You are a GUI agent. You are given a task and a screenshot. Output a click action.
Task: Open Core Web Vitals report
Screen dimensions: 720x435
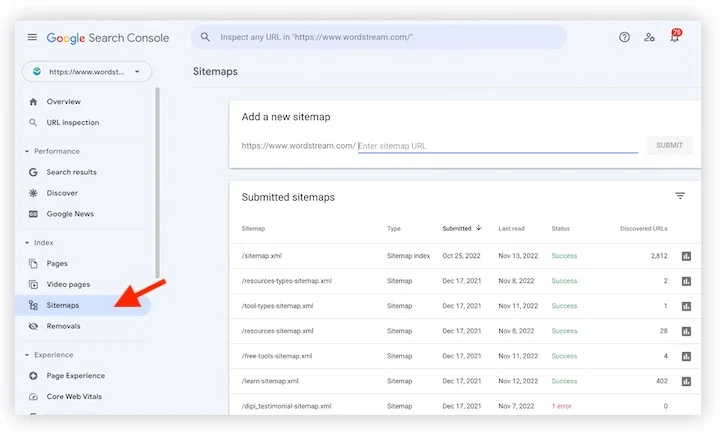coord(74,397)
